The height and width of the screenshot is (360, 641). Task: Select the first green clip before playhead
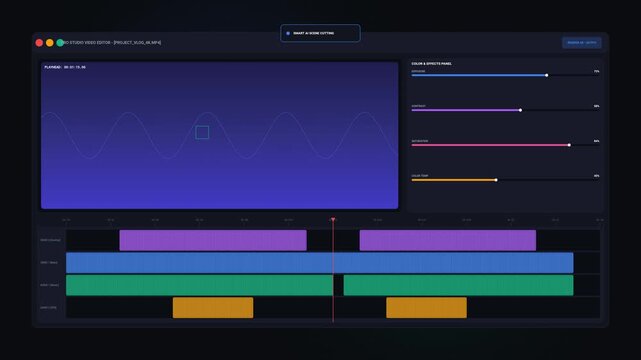tap(199, 285)
